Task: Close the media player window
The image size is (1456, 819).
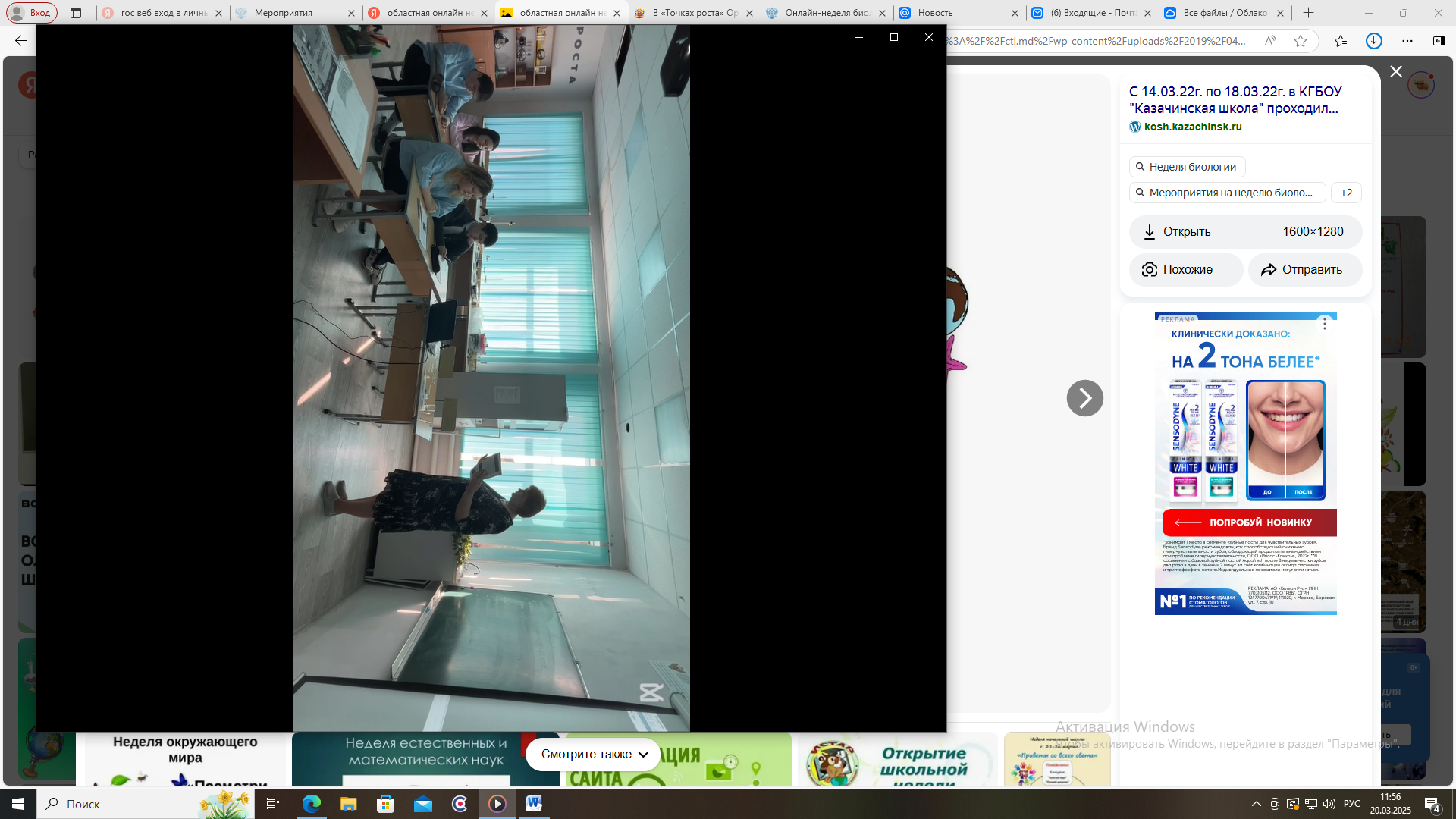Action: tap(929, 37)
